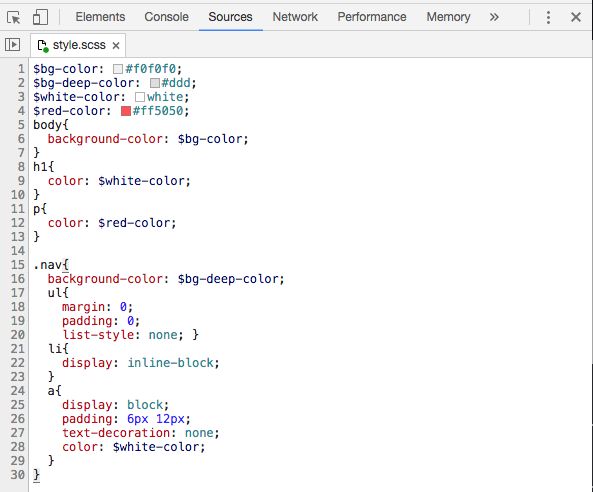This screenshot has width=593, height=492.
Task: Open the #f0f0f0 color swatch
Action: [x=118, y=69]
